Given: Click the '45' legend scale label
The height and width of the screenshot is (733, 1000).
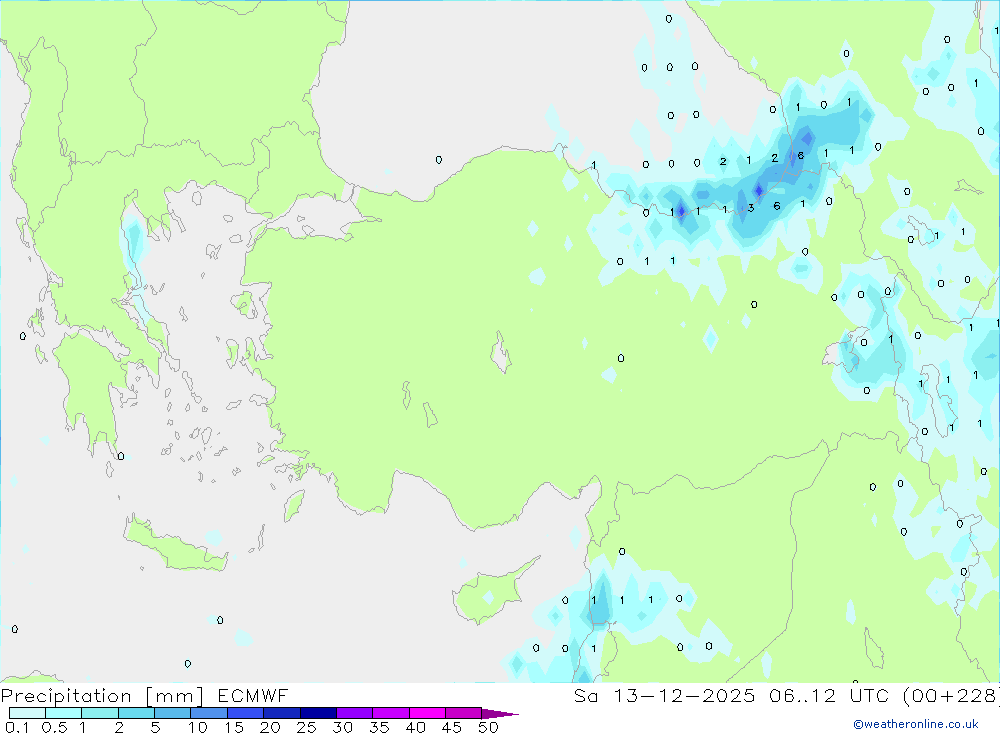Looking at the screenshot, I should click(x=452, y=727).
